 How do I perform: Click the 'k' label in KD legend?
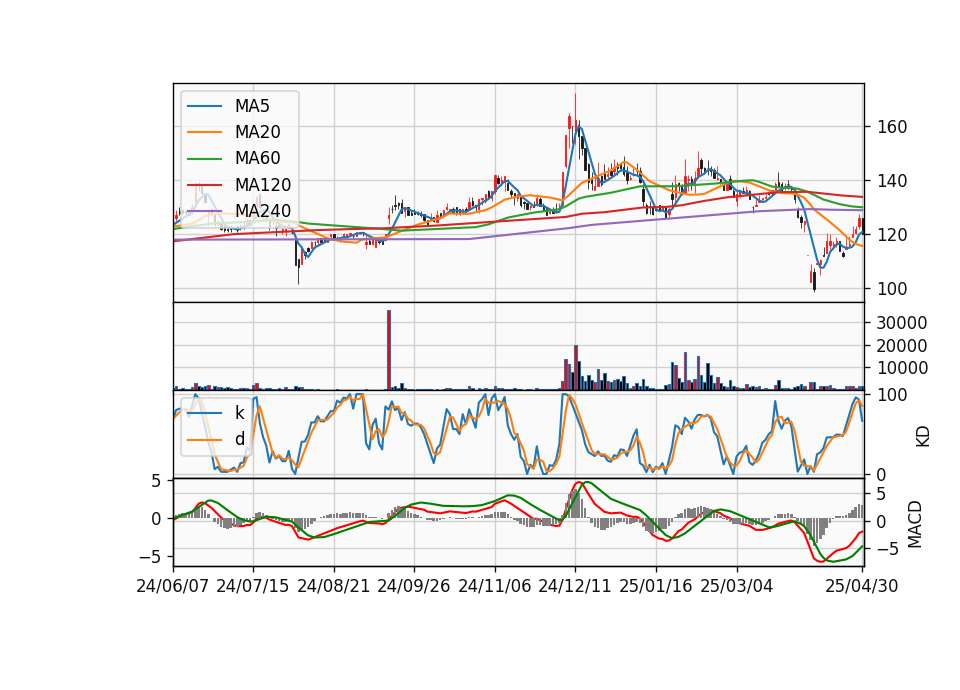[x=239, y=413]
